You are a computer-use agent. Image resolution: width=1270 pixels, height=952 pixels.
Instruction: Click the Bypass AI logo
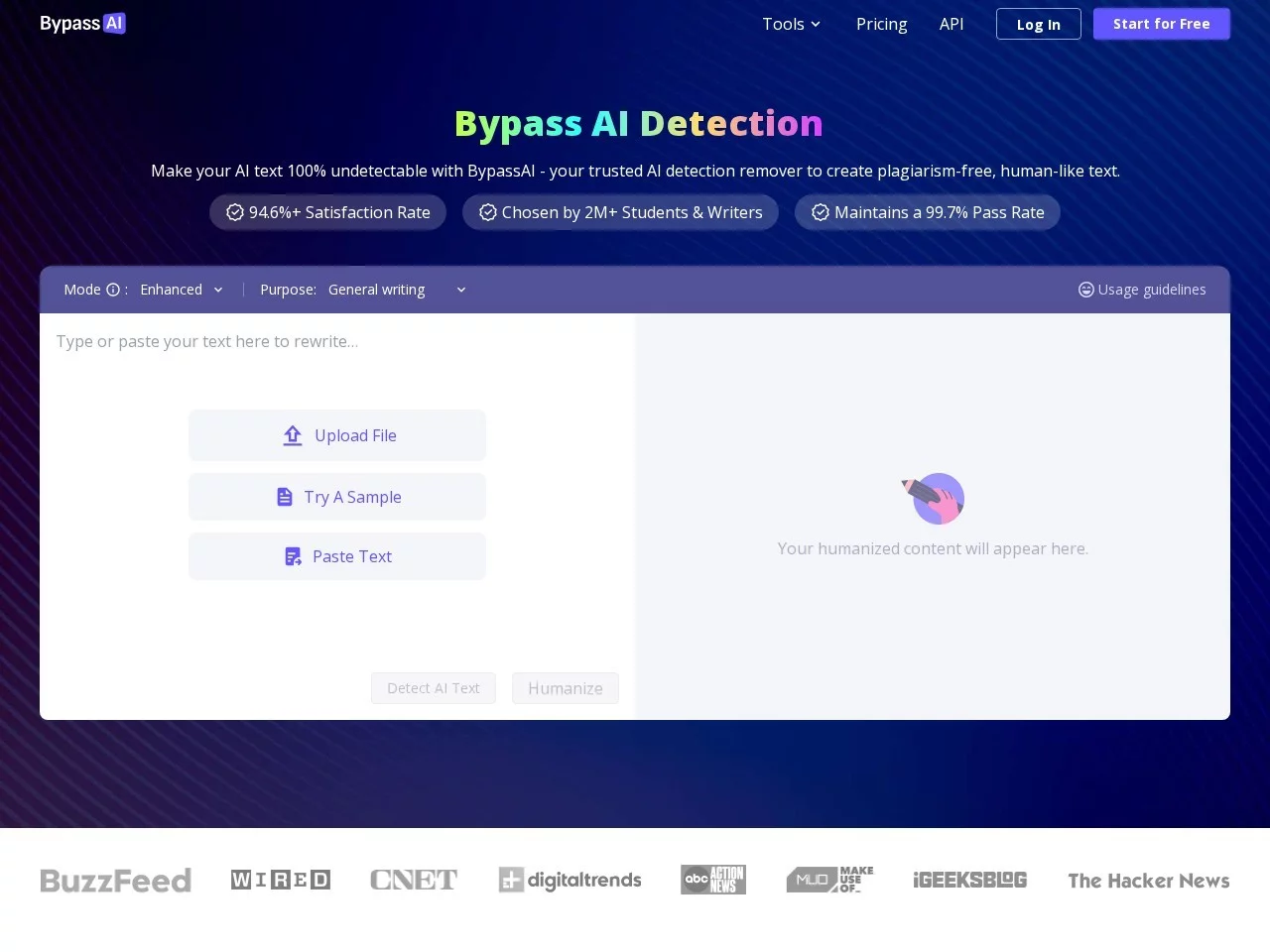click(82, 22)
